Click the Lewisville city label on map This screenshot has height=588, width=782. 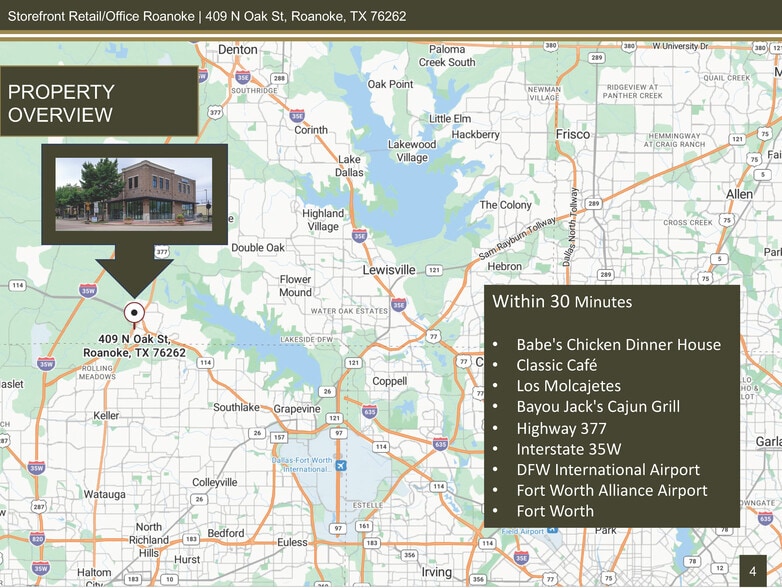pyautogui.click(x=388, y=270)
